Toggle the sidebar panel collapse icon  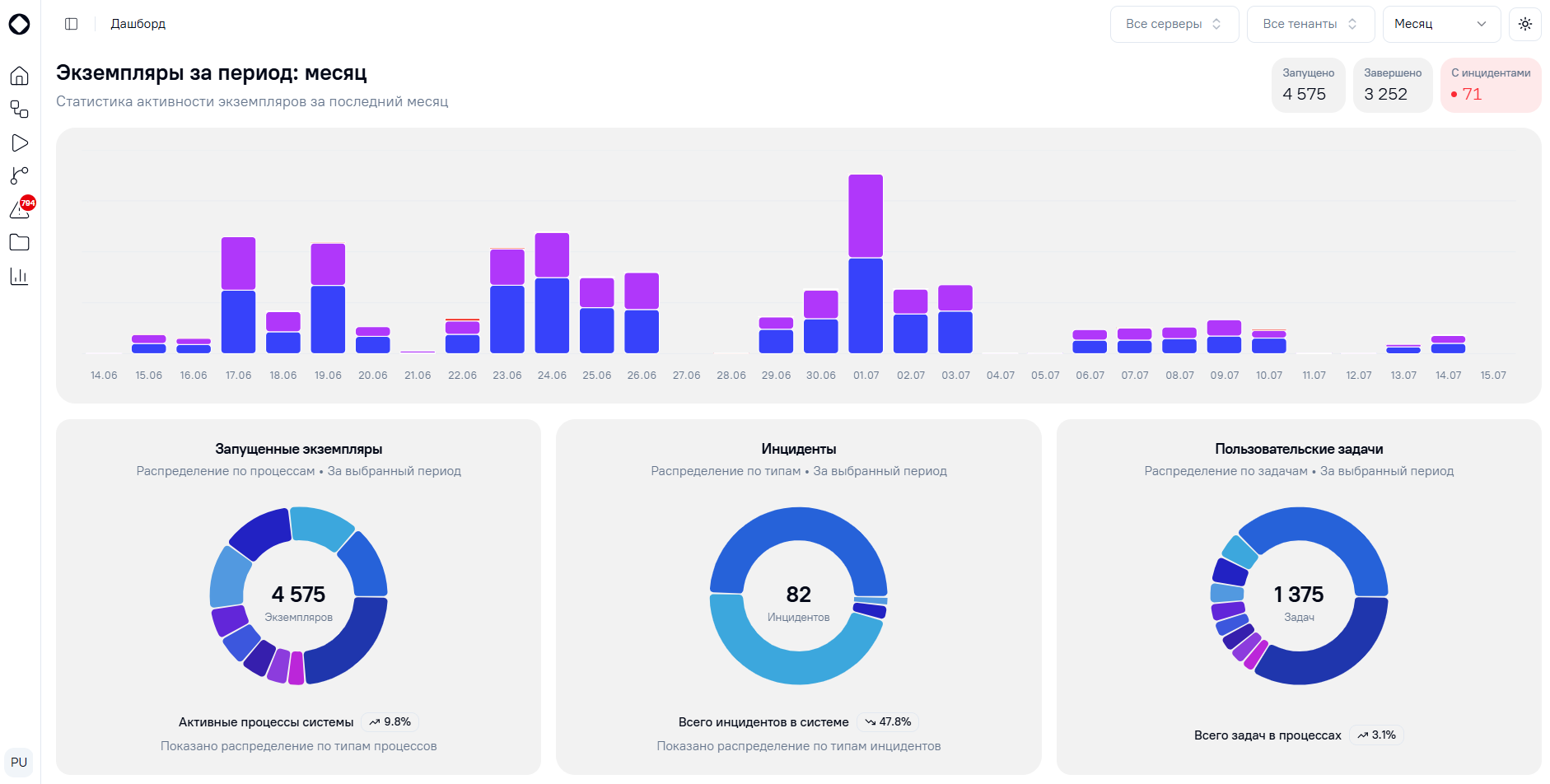[72, 24]
